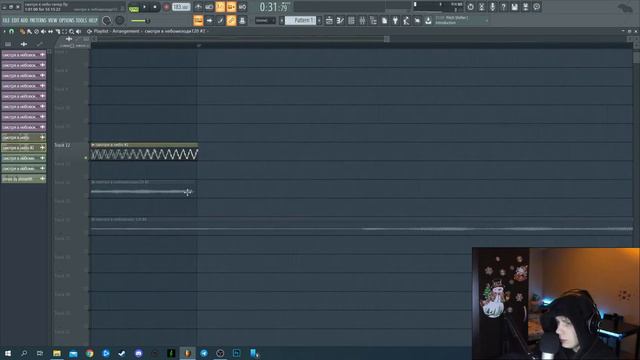Select the playlist Zoom tool

click(71, 31)
